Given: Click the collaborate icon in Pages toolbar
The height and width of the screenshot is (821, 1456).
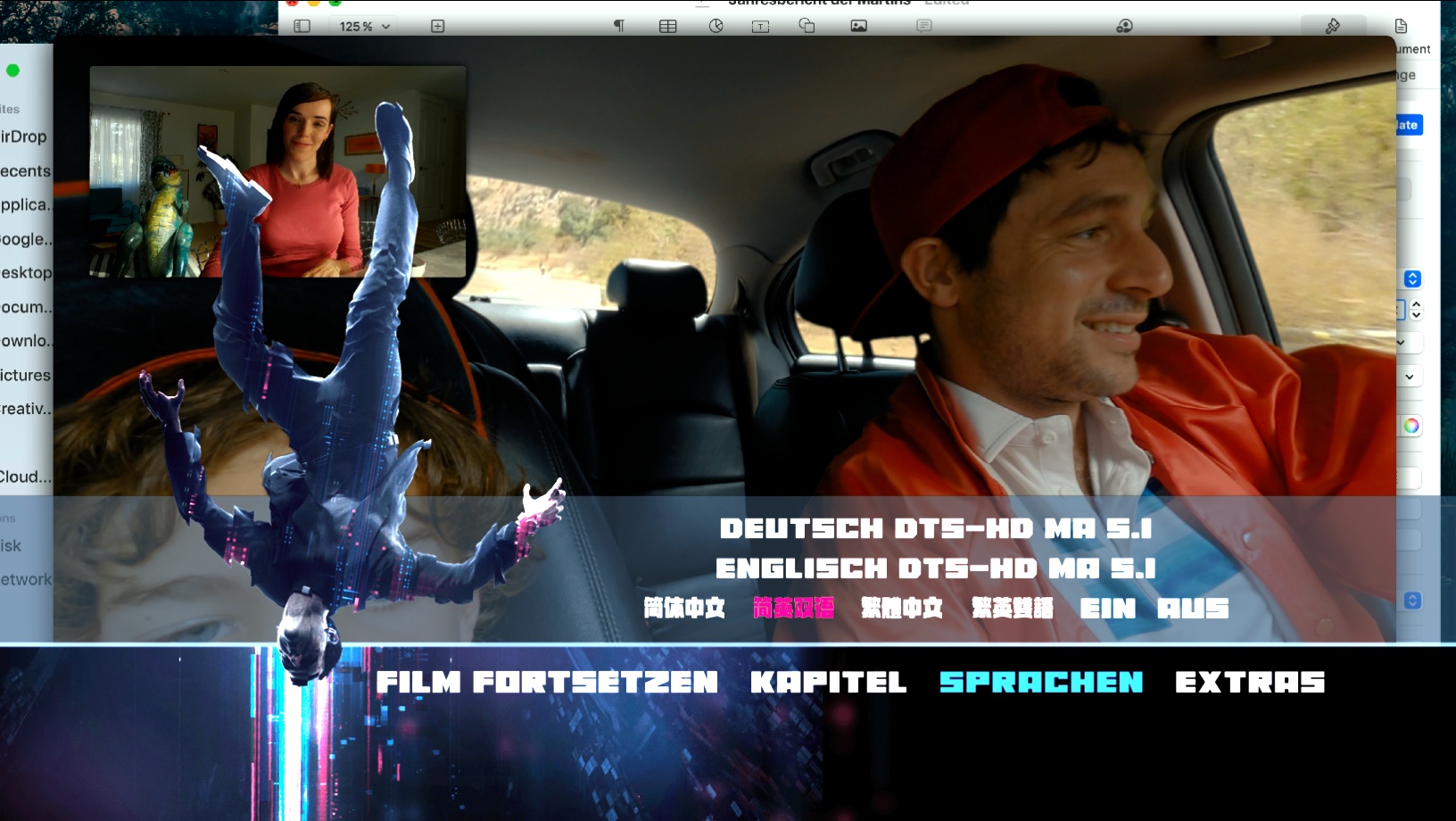Looking at the screenshot, I should 1124,26.
